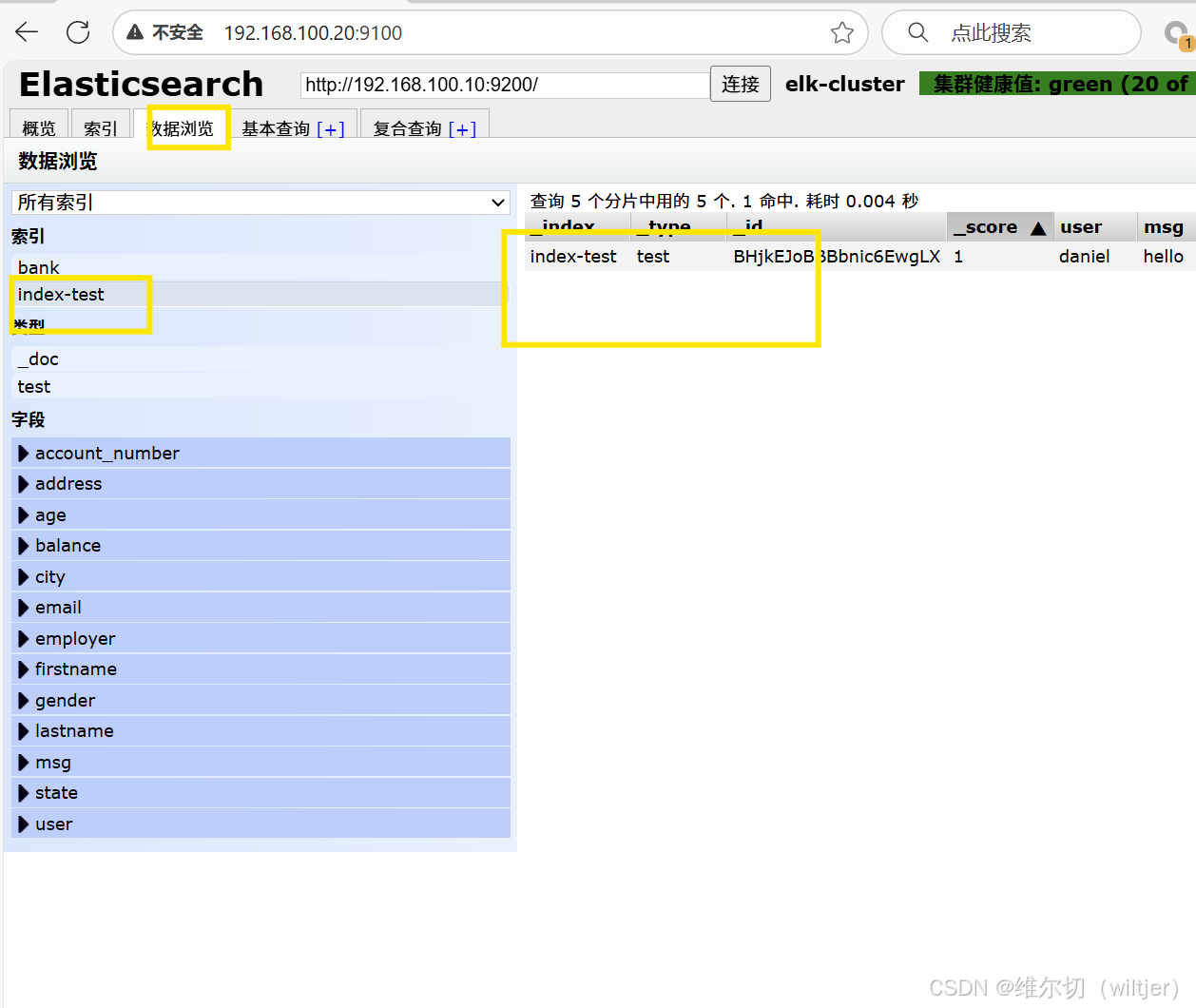Select the test type
The image size is (1196, 1008).
(x=260, y=386)
